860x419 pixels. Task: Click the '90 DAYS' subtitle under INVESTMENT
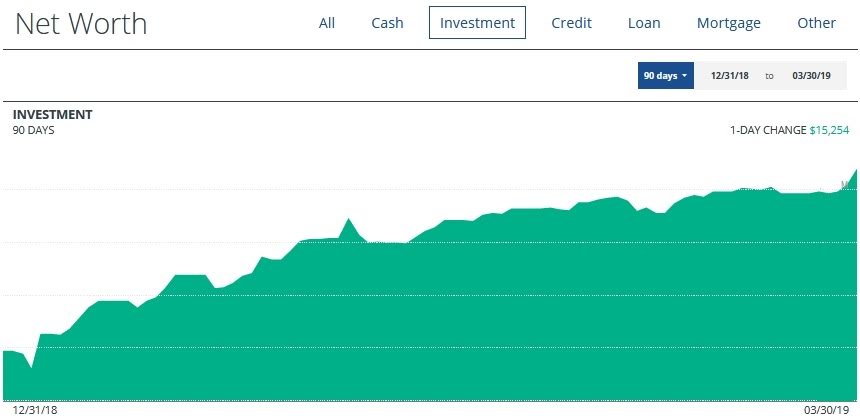tap(33, 130)
